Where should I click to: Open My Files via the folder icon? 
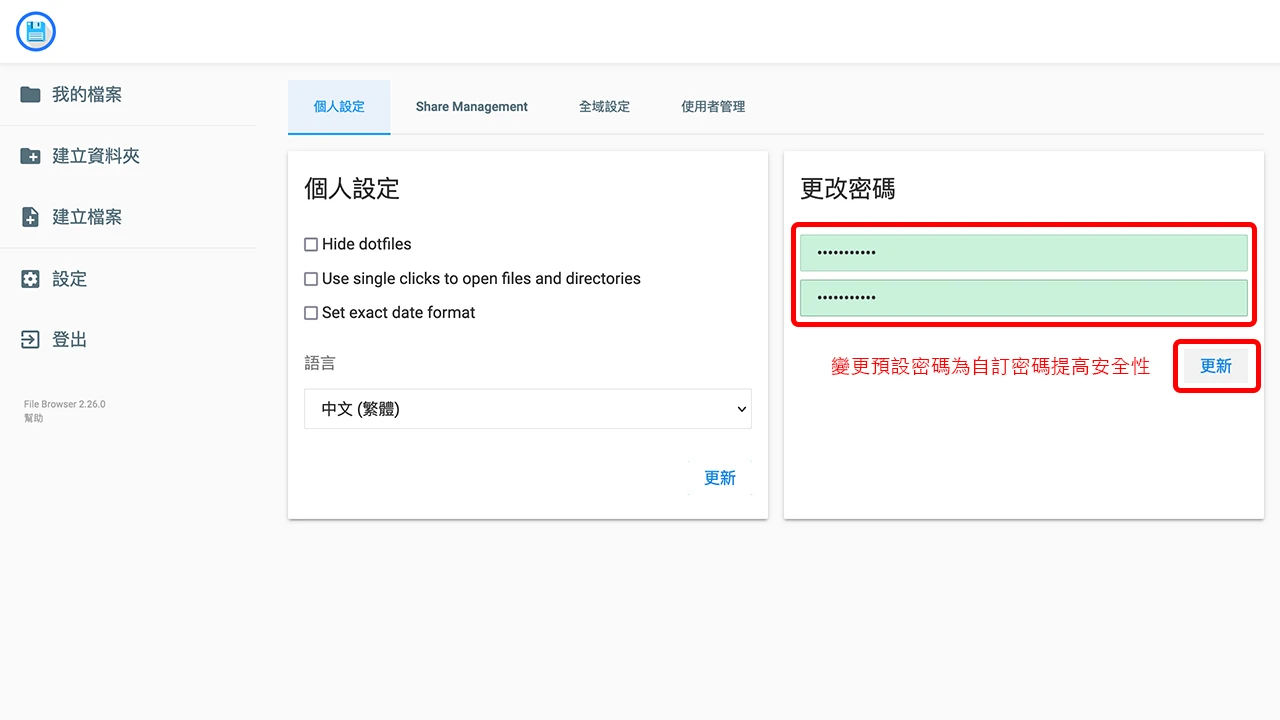(x=29, y=93)
